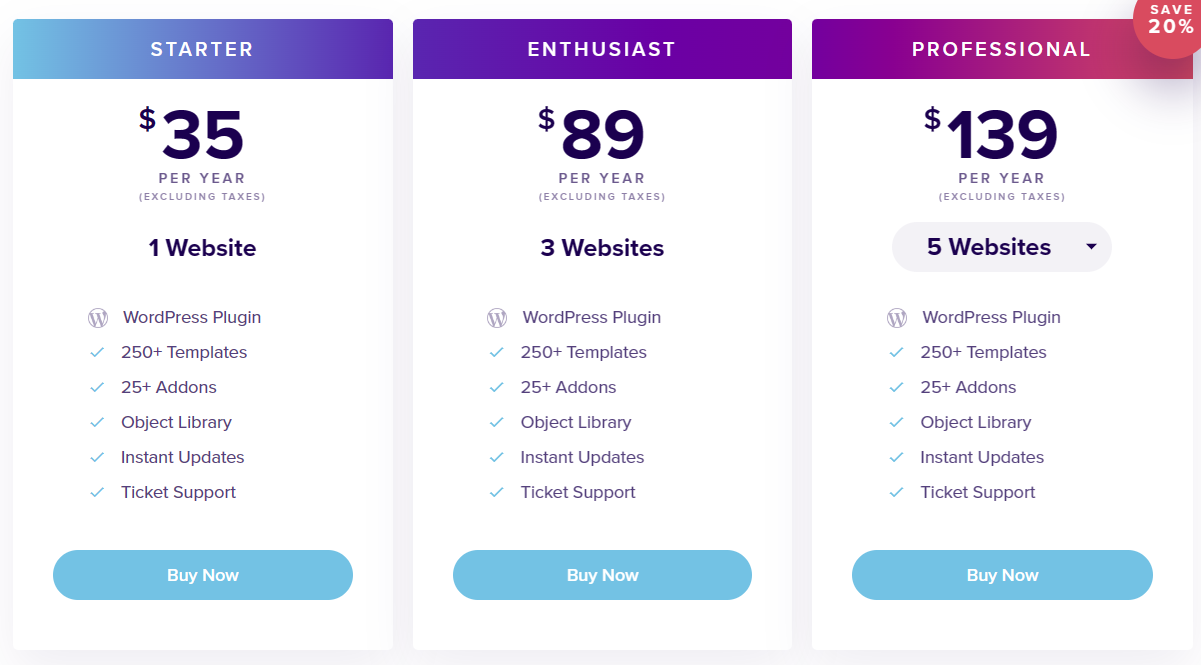Click the Save 20% badge
1201x665 pixels.
click(1170, 22)
